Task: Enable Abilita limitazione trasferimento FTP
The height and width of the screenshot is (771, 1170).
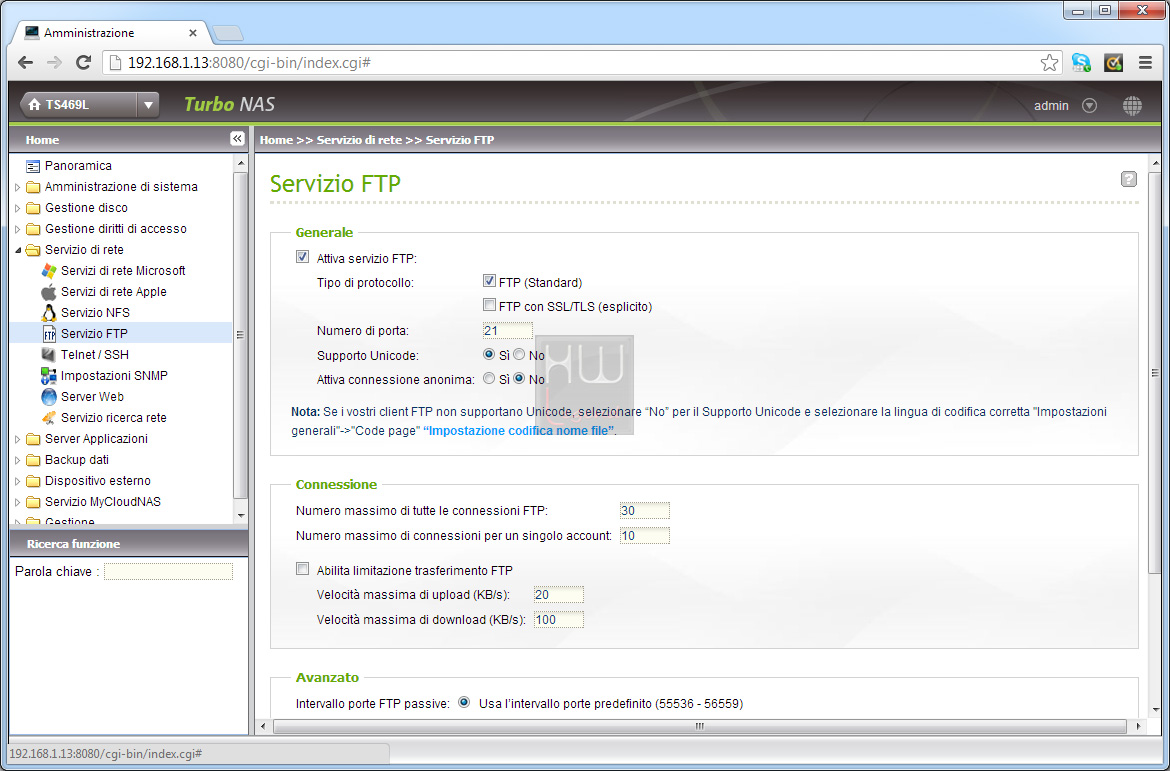Action: point(302,569)
